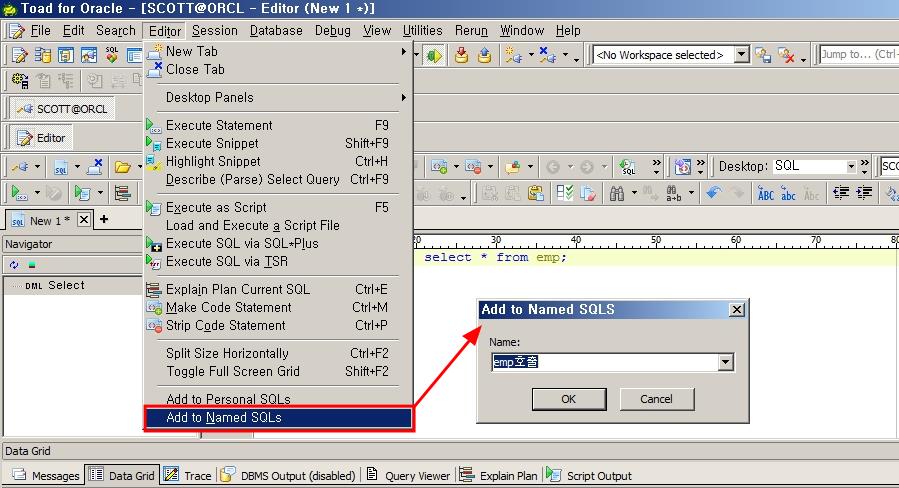
Task: Add a new editor tab with plus
Action: point(103,220)
